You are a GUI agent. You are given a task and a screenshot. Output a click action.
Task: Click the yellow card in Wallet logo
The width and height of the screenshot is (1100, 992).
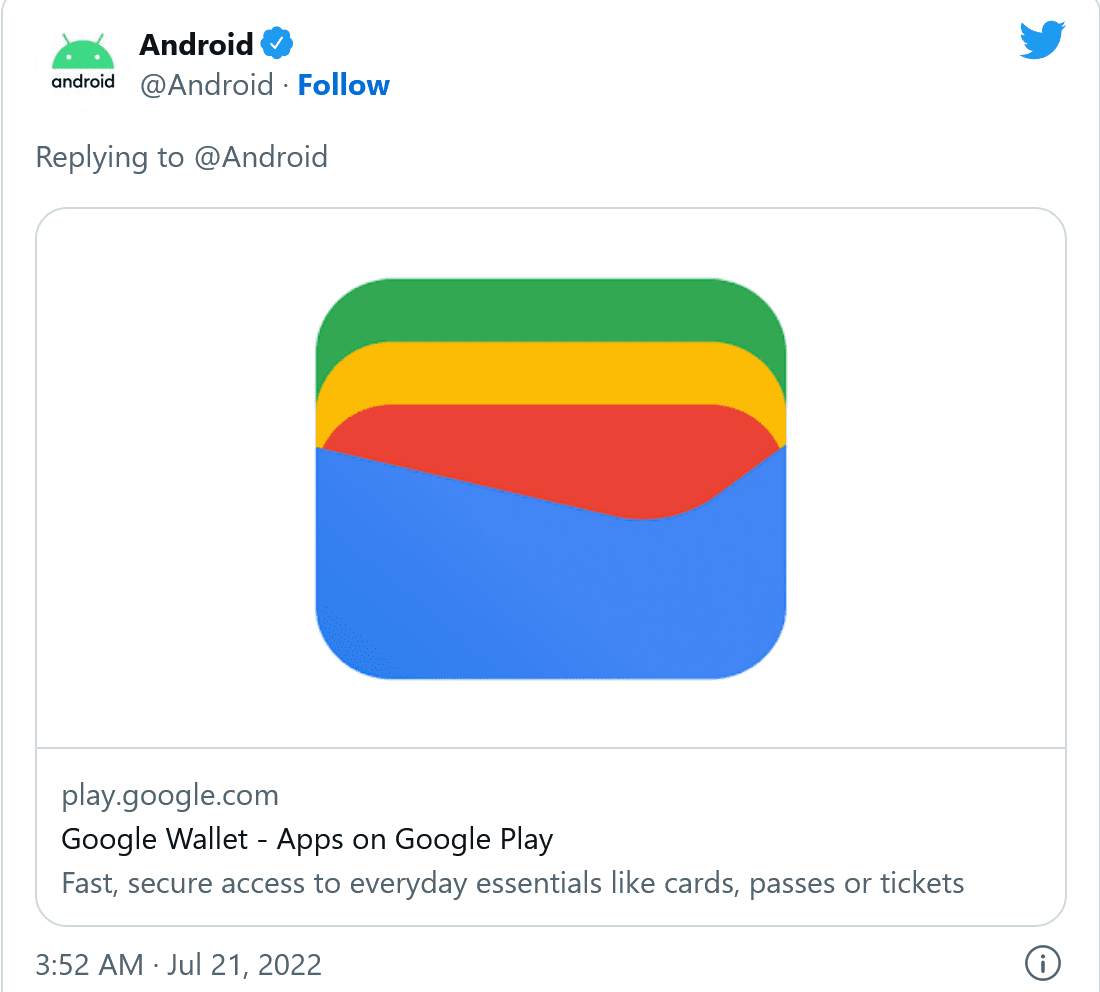pyautogui.click(x=551, y=372)
